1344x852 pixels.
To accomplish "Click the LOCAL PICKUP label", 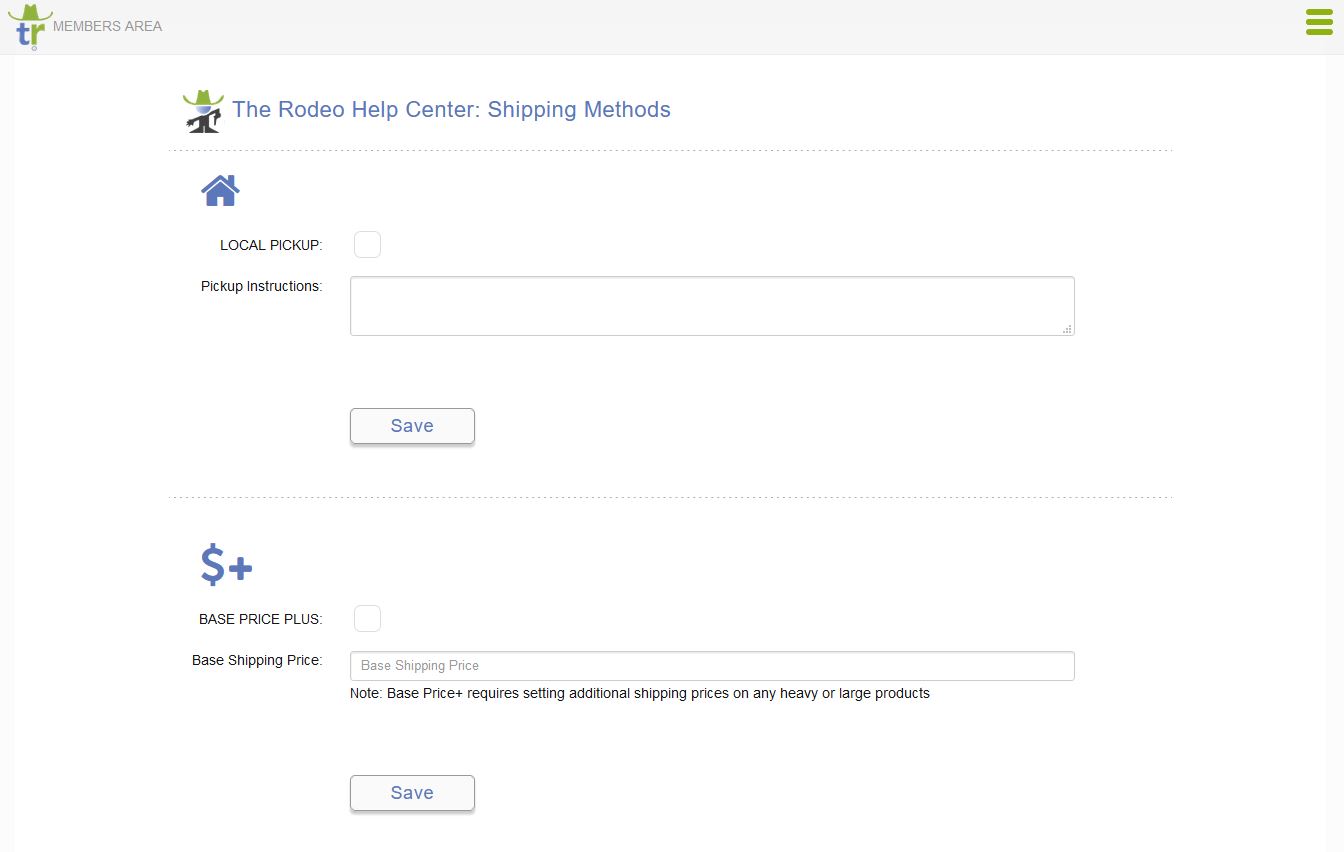I will (271, 245).
